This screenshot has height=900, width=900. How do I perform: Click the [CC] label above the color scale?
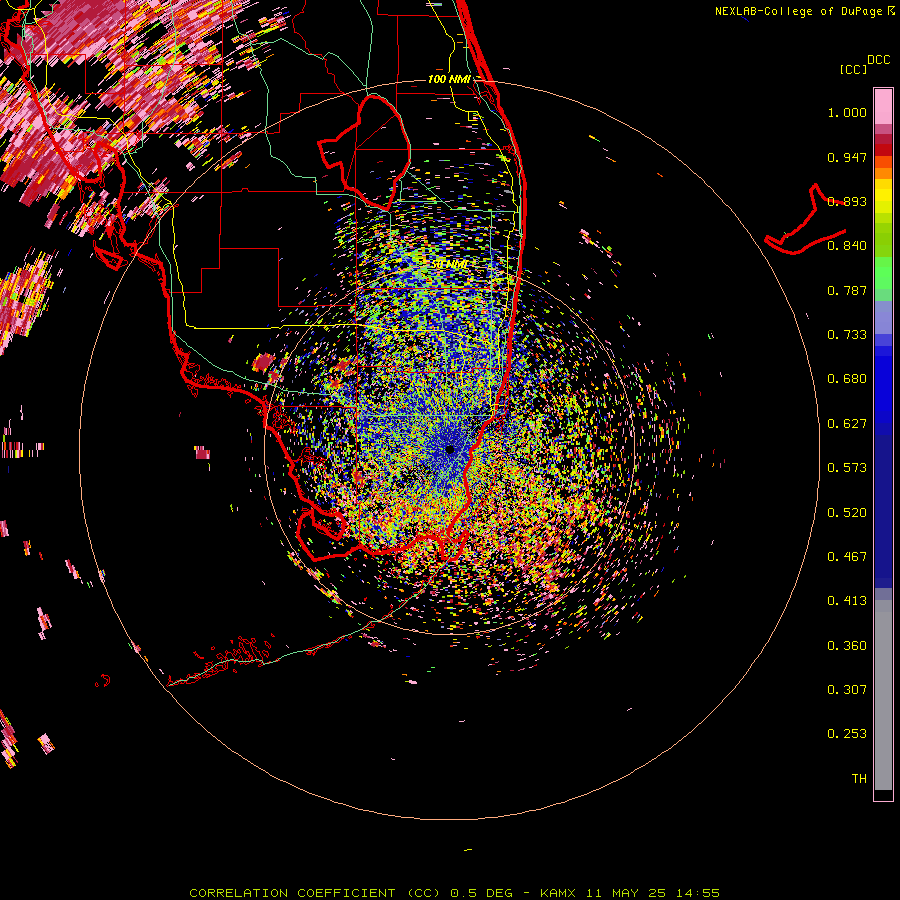click(853, 69)
